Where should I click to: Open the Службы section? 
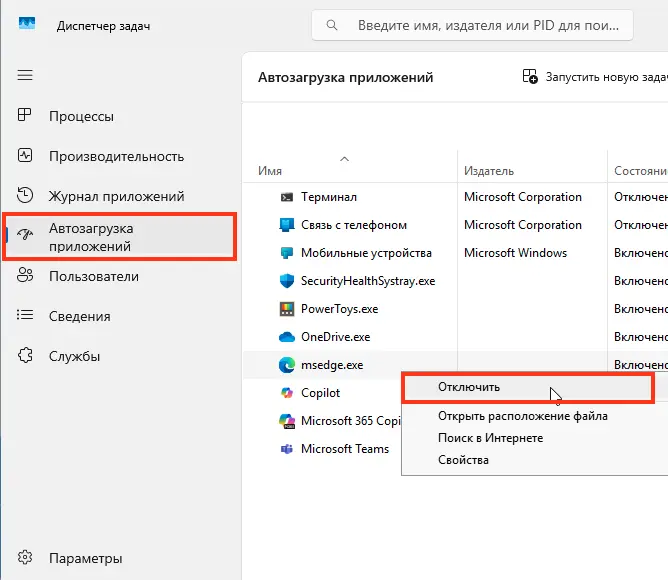[x=75, y=356]
